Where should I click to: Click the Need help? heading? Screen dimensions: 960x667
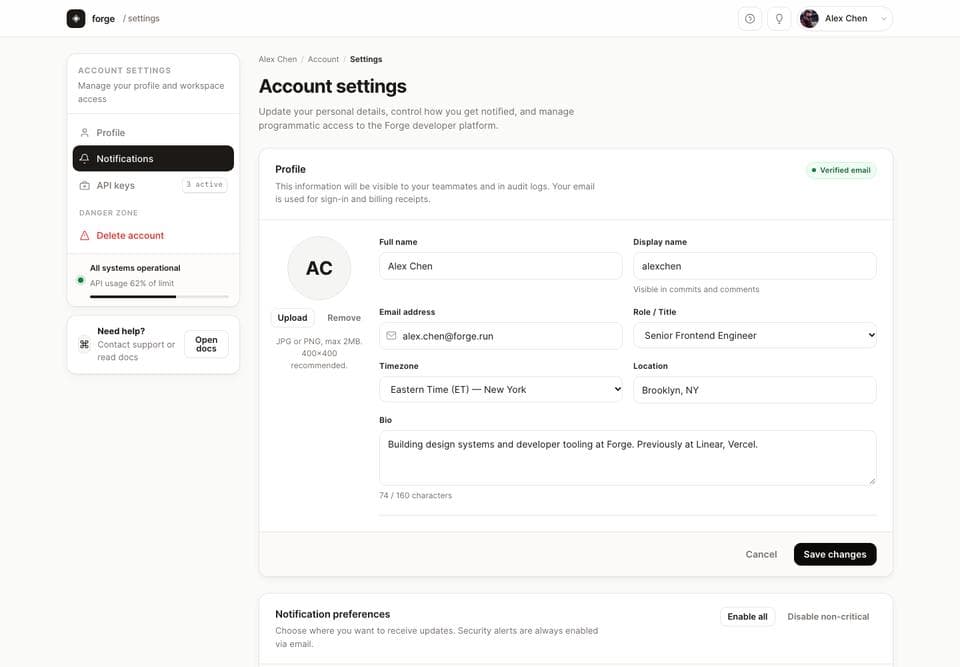121,331
